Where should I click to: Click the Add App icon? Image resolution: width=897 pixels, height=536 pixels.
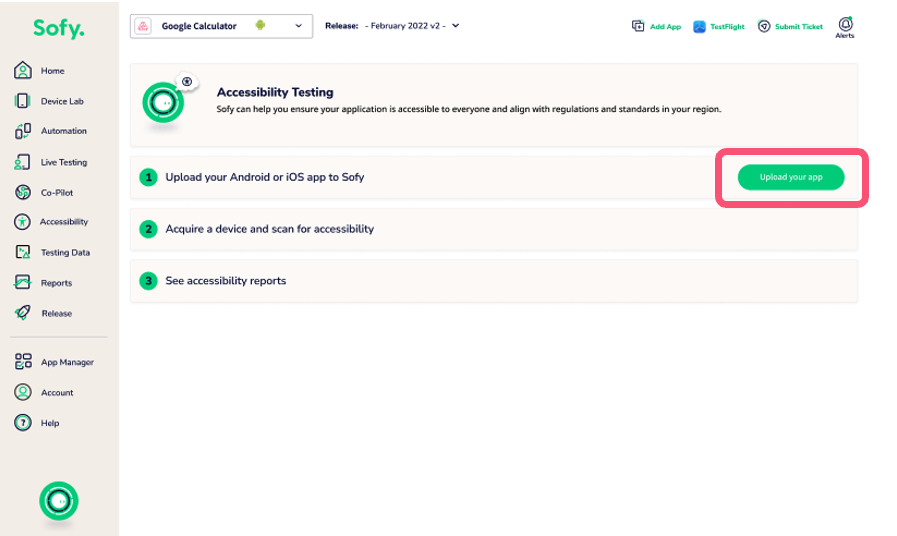coord(638,26)
